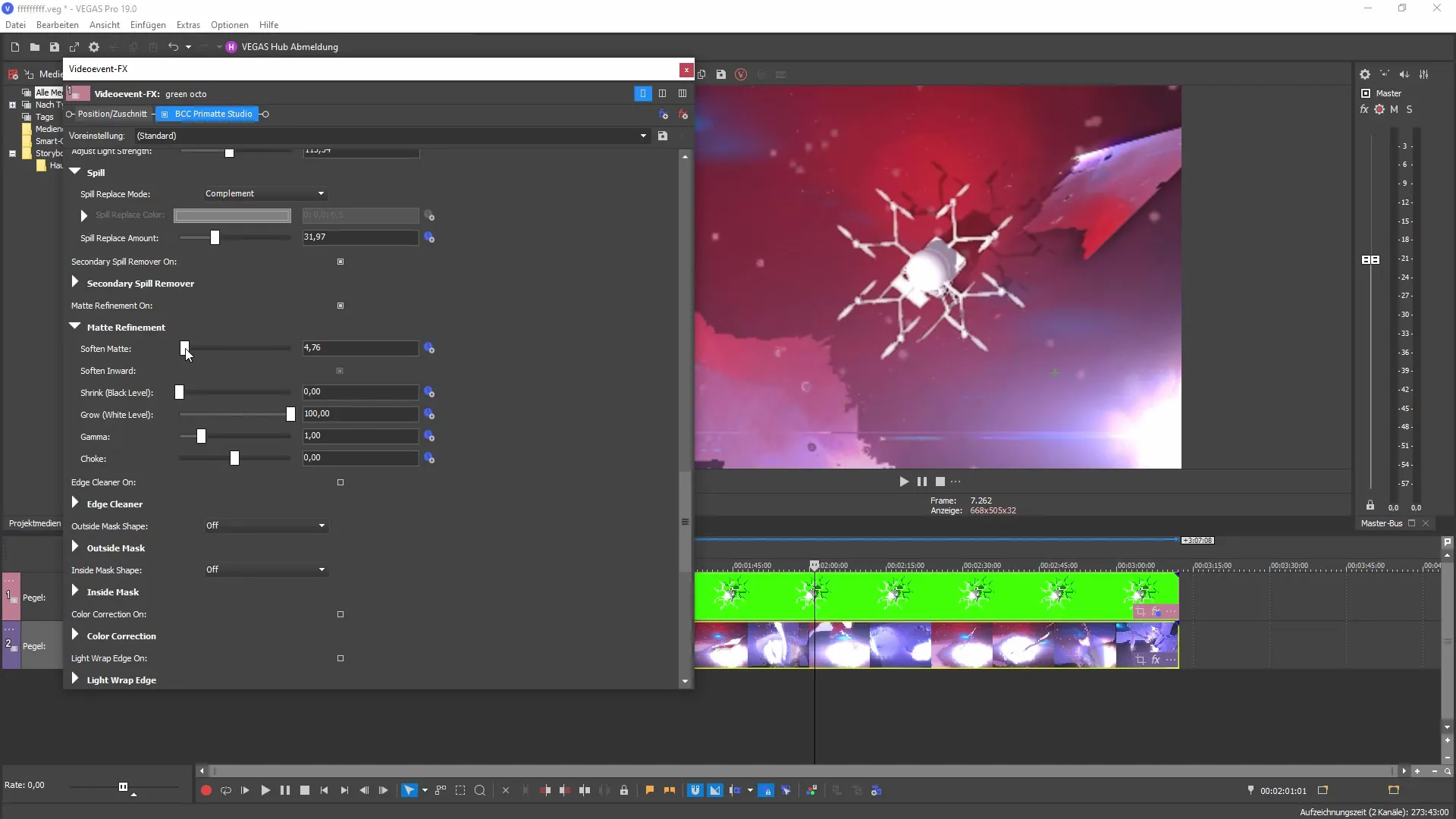Screen dimensions: 1456x819
Task: Open Inside Mask Shape dropdown
Action: tap(265, 570)
